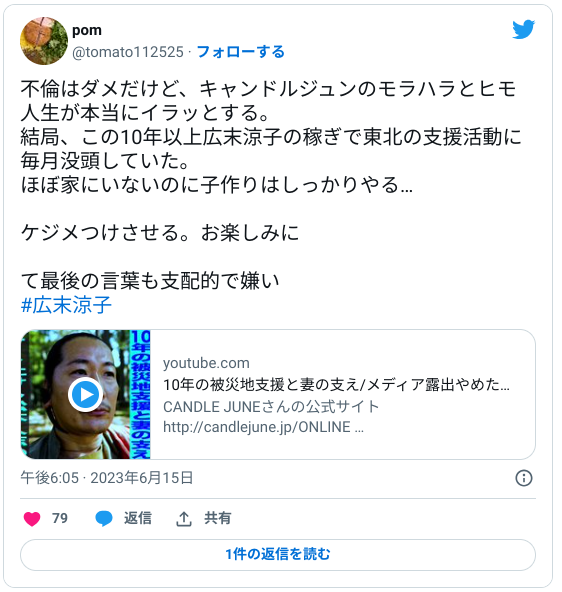Open the tweet timestamp 午後6:05 2023年6月15日
Viewport: 562px width, 592px height.
107,478
